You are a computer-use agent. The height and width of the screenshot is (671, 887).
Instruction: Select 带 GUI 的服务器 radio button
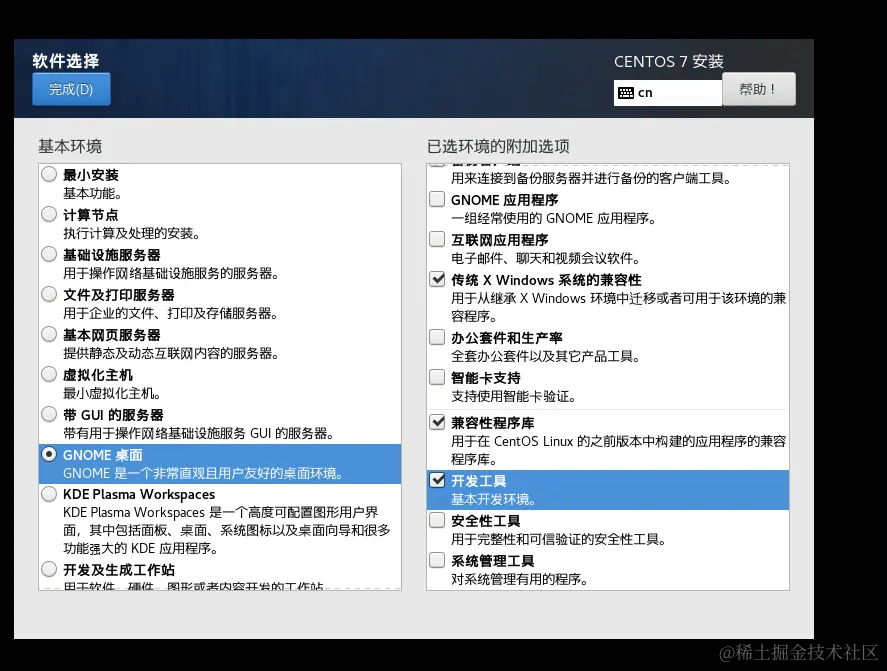[49, 415]
